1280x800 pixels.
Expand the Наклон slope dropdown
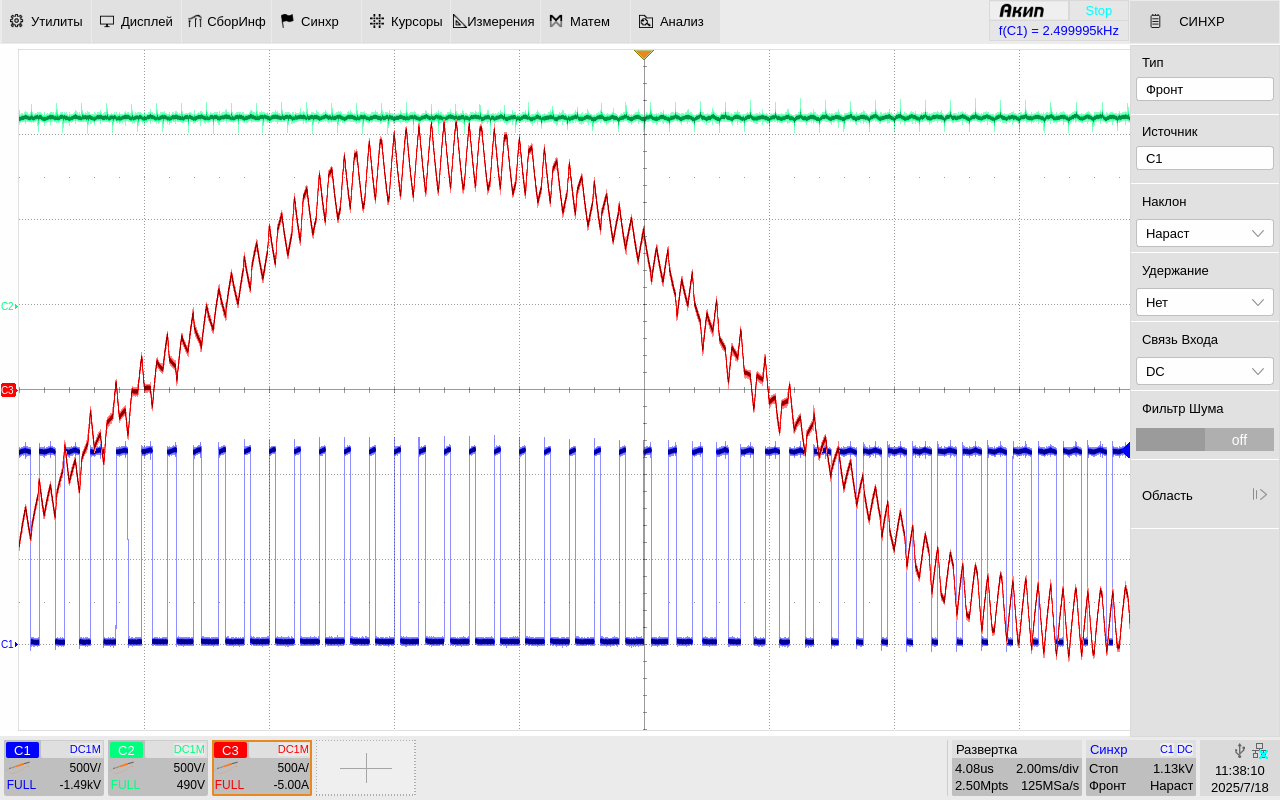pos(1204,233)
